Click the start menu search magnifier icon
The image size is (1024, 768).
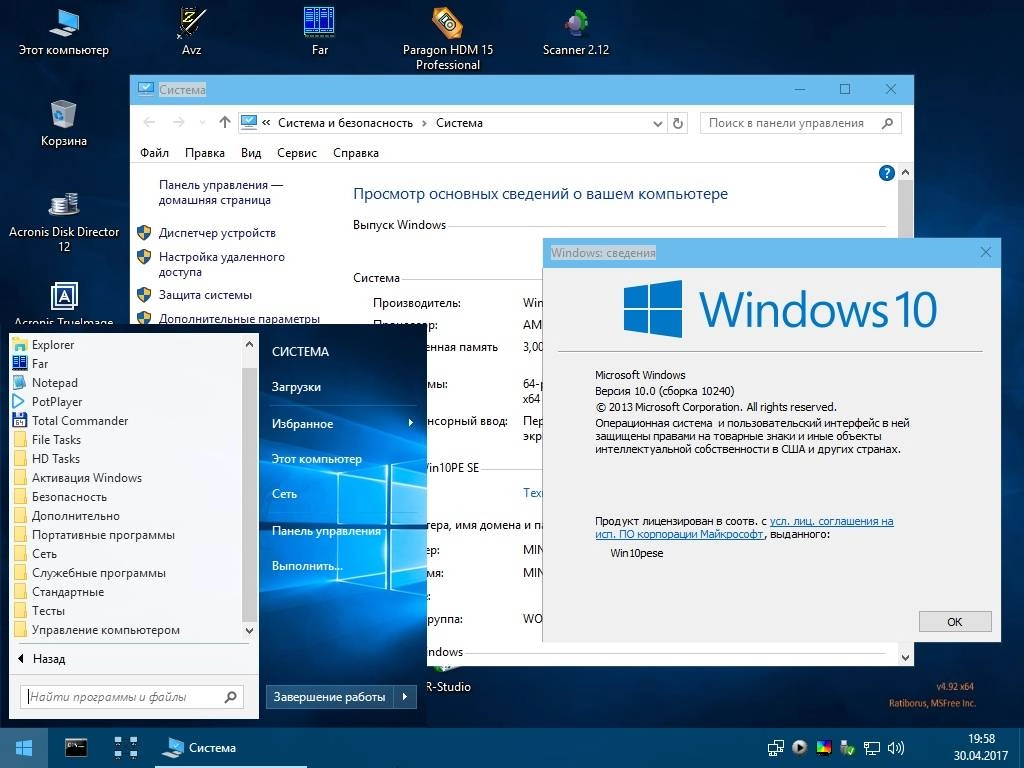pos(231,697)
